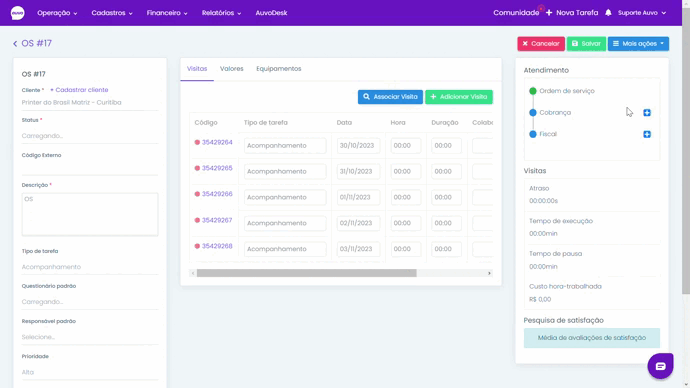This screenshot has width=690, height=388.
Task: Click the Adicionar Visita button
Action: pos(459,97)
